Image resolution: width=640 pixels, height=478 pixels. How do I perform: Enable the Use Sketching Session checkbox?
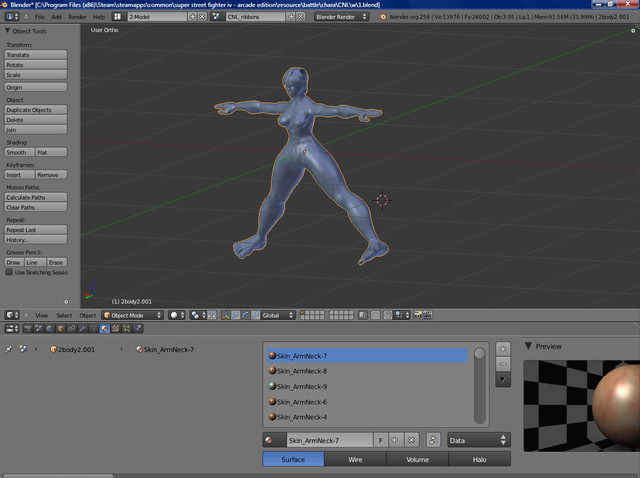pyautogui.click(x=9, y=272)
